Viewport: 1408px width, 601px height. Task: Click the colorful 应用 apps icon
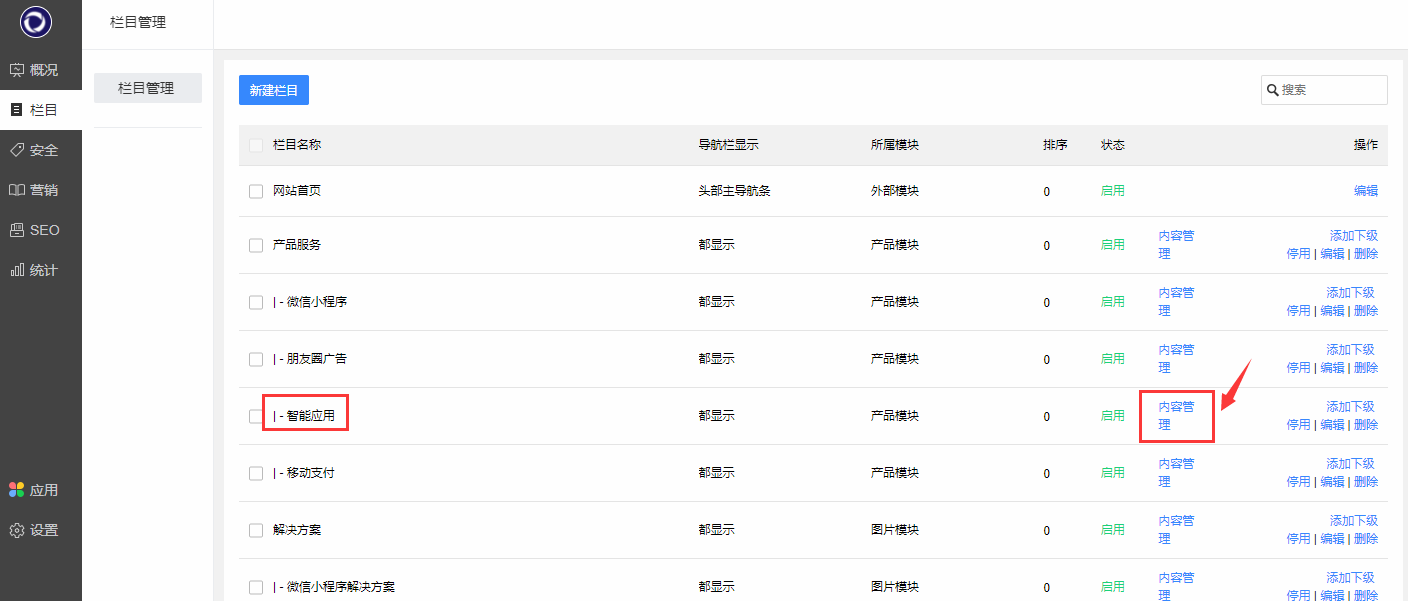(16, 490)
